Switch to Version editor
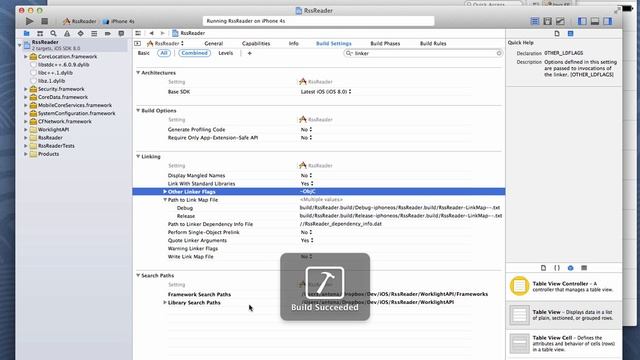The image size is (640, 360). tap(560, 21)
